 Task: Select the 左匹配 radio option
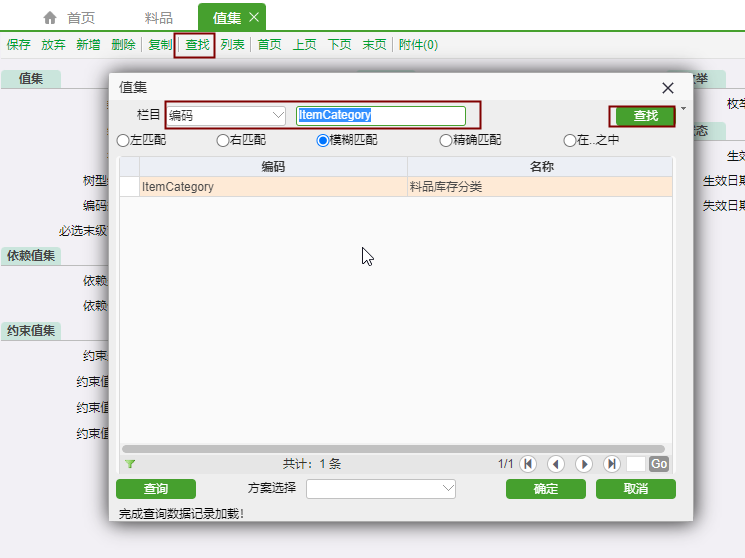(123, 140)
